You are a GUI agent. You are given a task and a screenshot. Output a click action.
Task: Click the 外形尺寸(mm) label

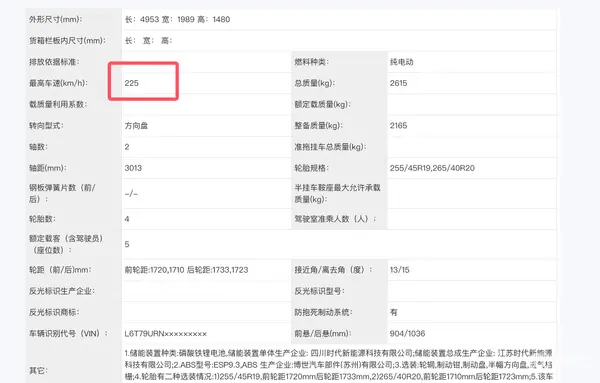pos(55,19)
